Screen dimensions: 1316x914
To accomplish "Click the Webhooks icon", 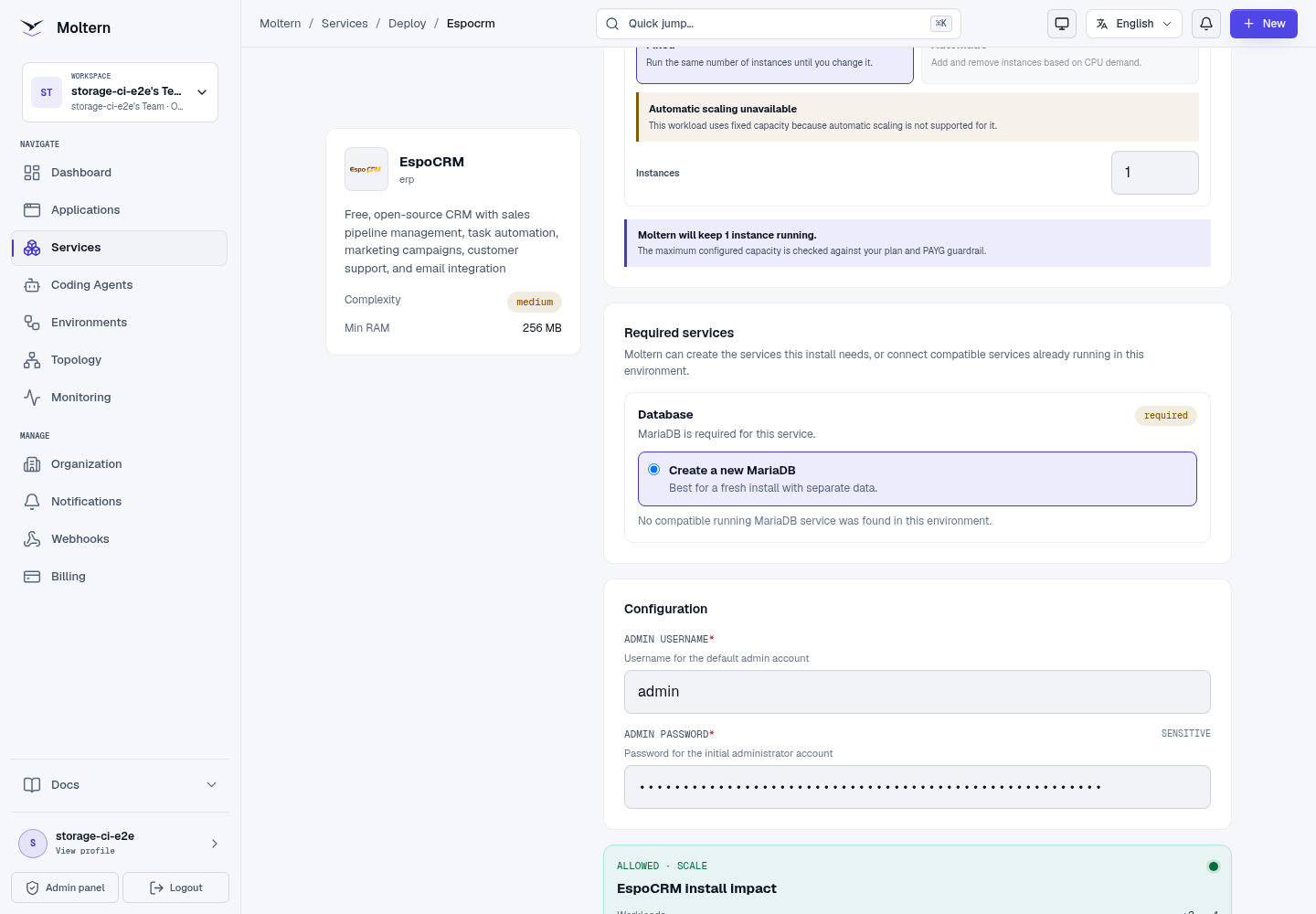I will tap(32, 539).
